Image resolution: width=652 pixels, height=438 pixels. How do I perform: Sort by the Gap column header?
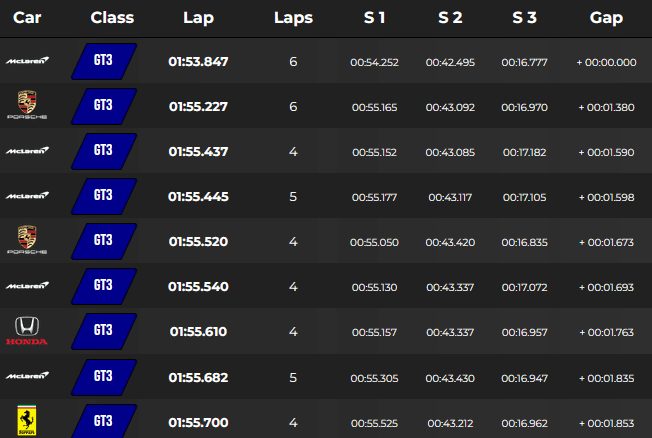click(606, 17)
